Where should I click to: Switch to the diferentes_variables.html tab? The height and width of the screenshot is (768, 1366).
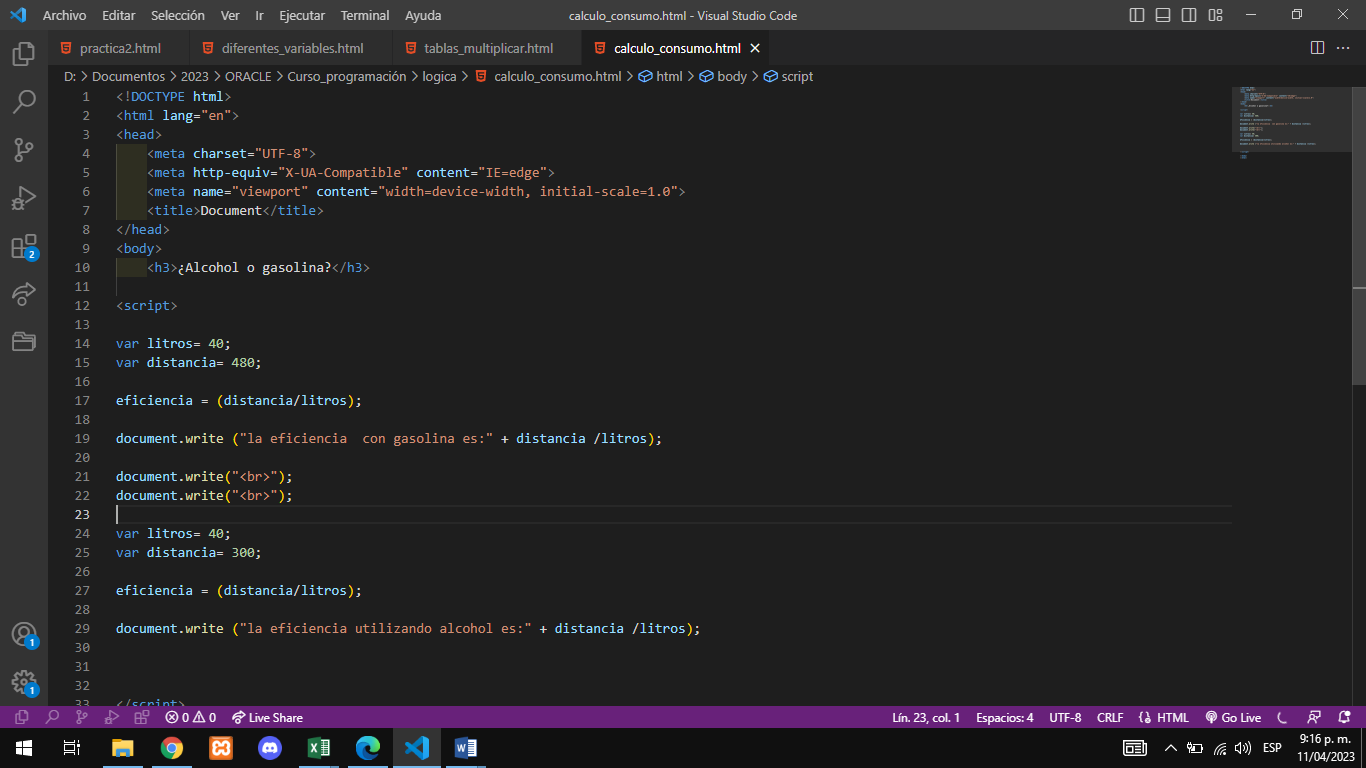click(x=292, y=48)
